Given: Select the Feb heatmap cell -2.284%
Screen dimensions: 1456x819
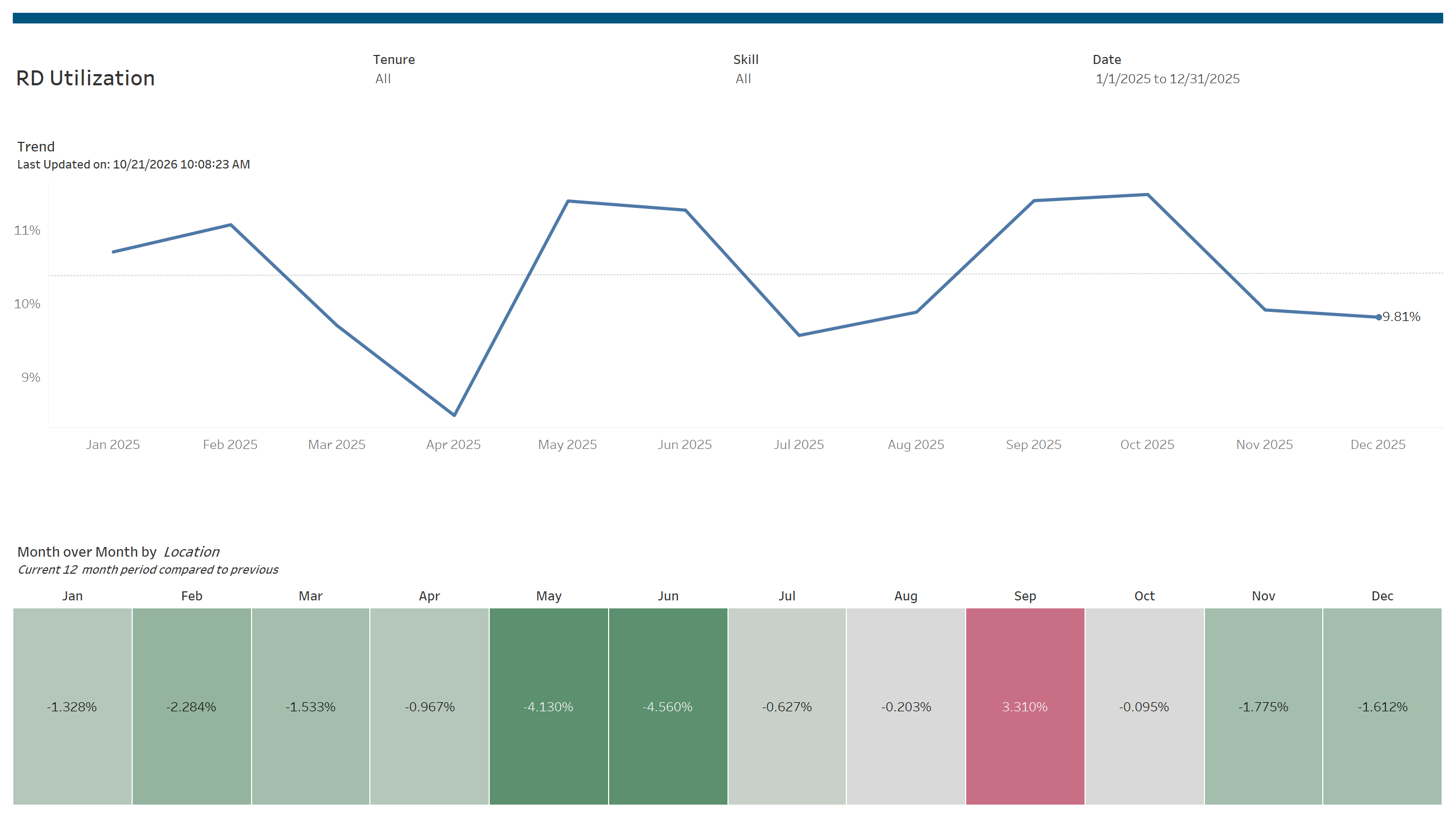Looking at the screenshot, I should pyautogui.click(x=192, y=706).
